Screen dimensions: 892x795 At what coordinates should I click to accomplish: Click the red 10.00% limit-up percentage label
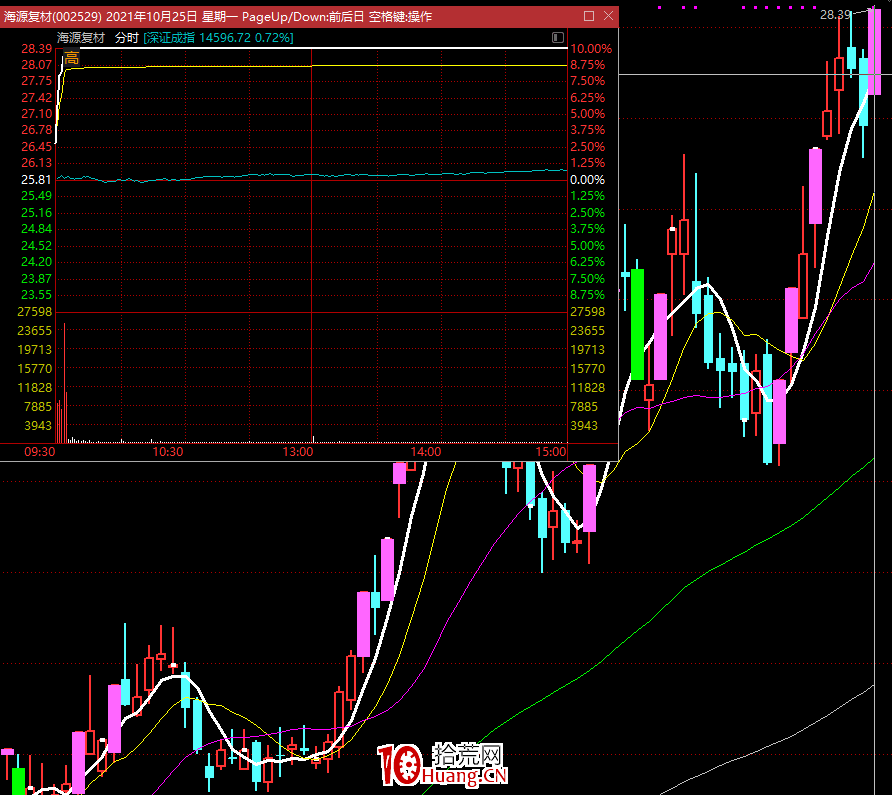coord(592,49)
